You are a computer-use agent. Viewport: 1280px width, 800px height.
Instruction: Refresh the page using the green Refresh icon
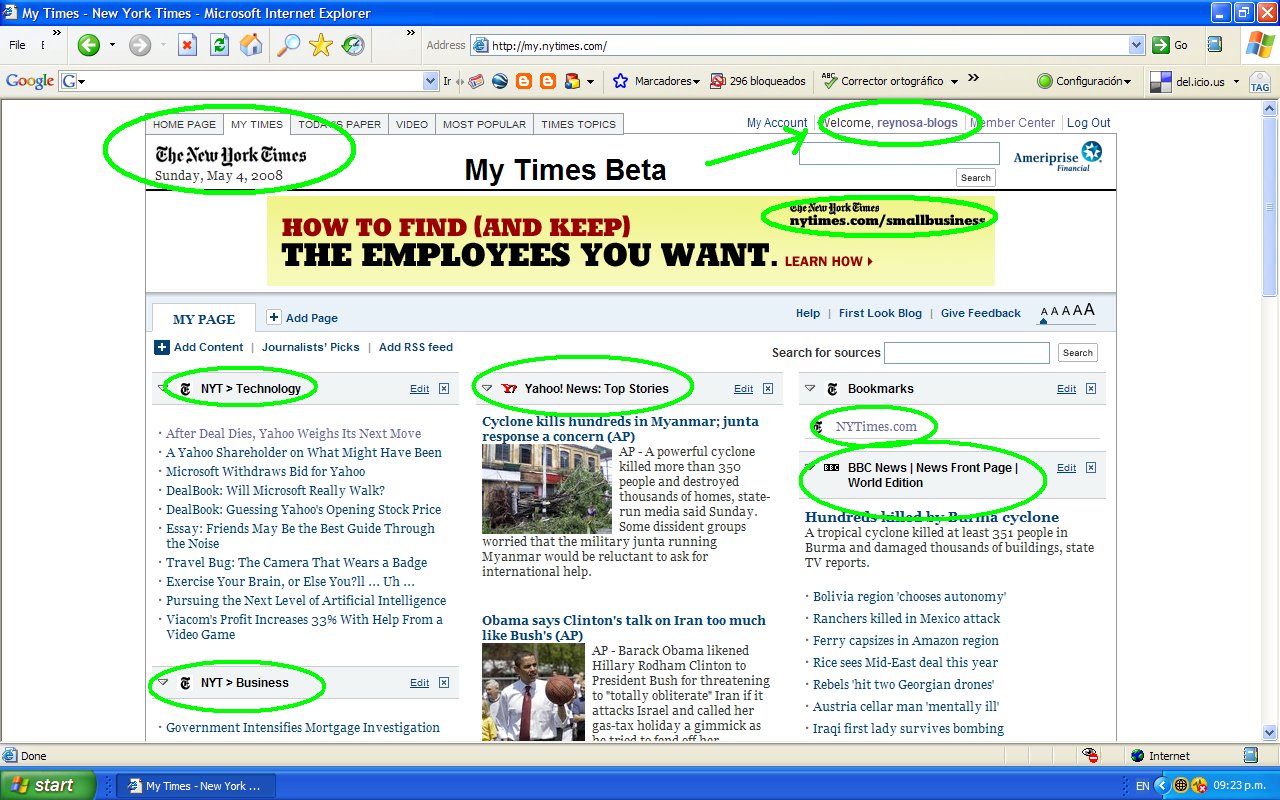(x=219, y=45)
